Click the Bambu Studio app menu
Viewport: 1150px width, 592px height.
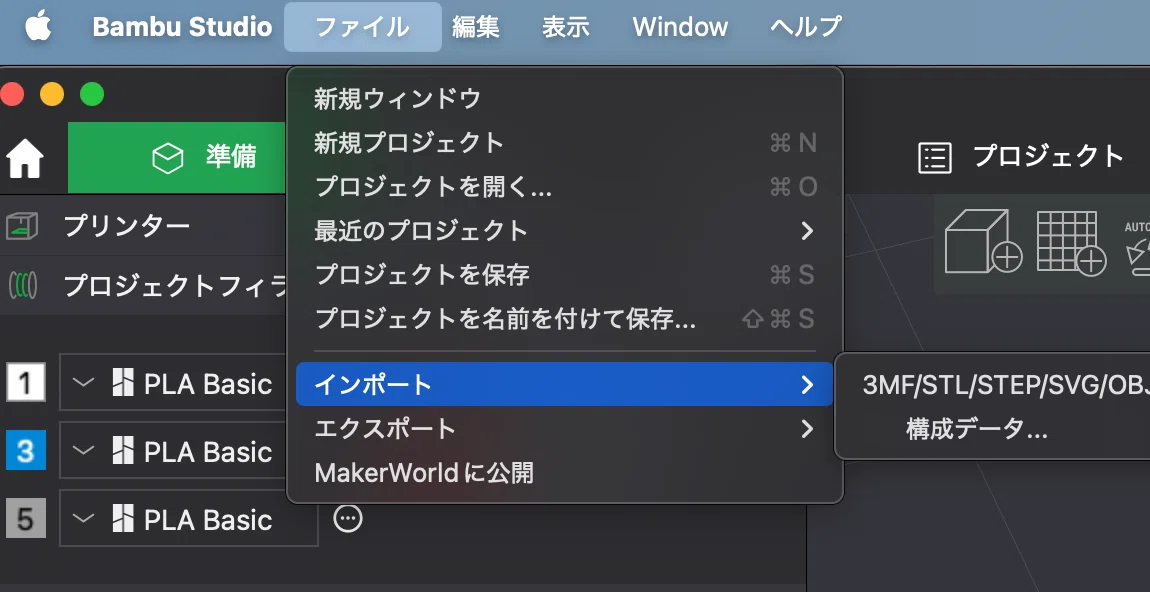click(x=182, y=27)
